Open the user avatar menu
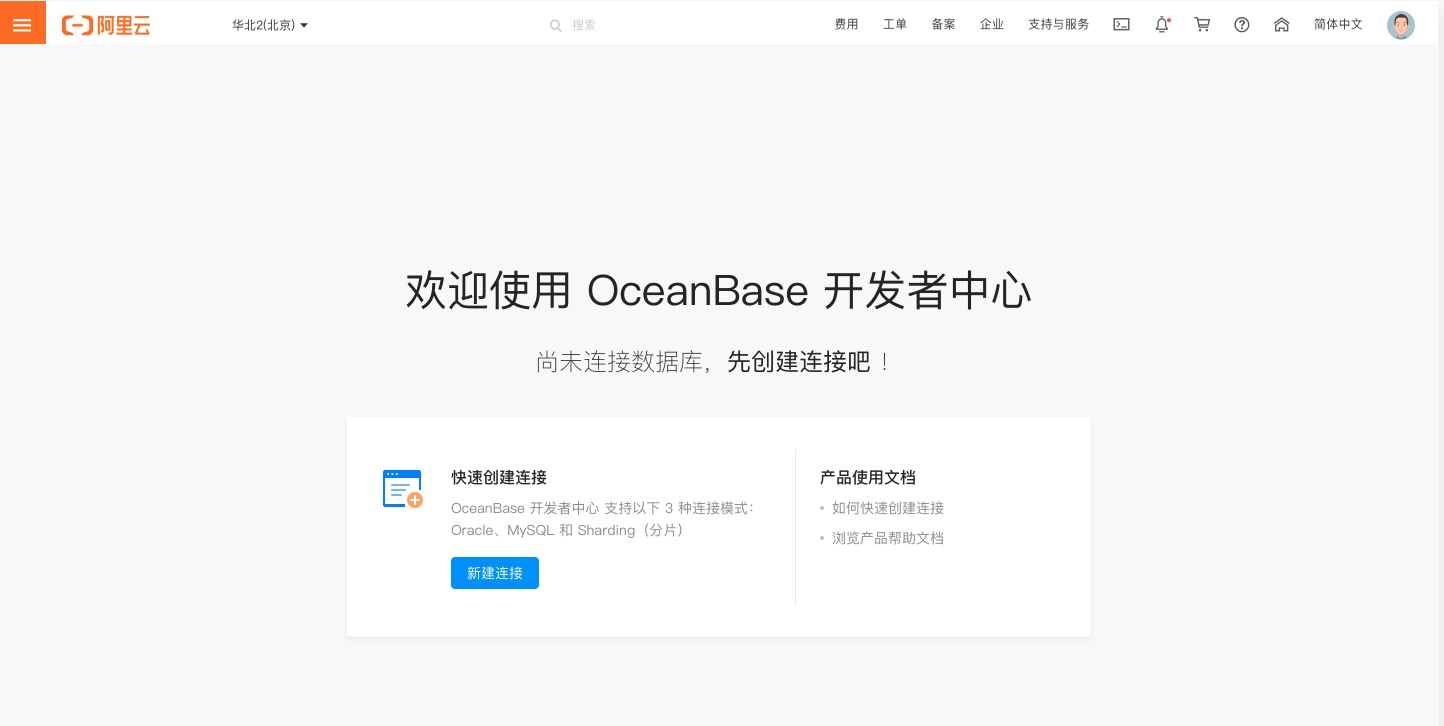The height and width of the screenshot is (726, 1444). coord(1401,25)
